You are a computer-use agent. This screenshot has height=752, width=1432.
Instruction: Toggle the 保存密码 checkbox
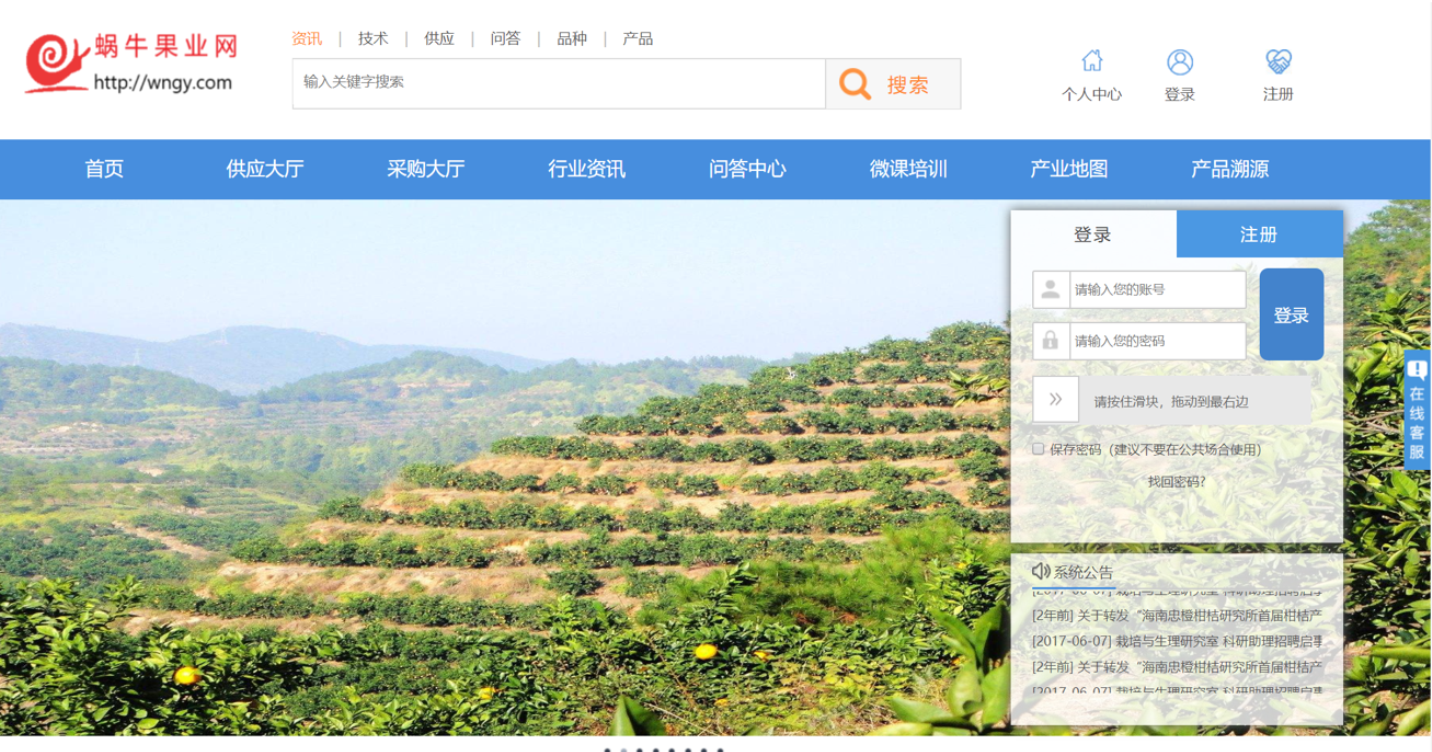[x=1038, y=449]
